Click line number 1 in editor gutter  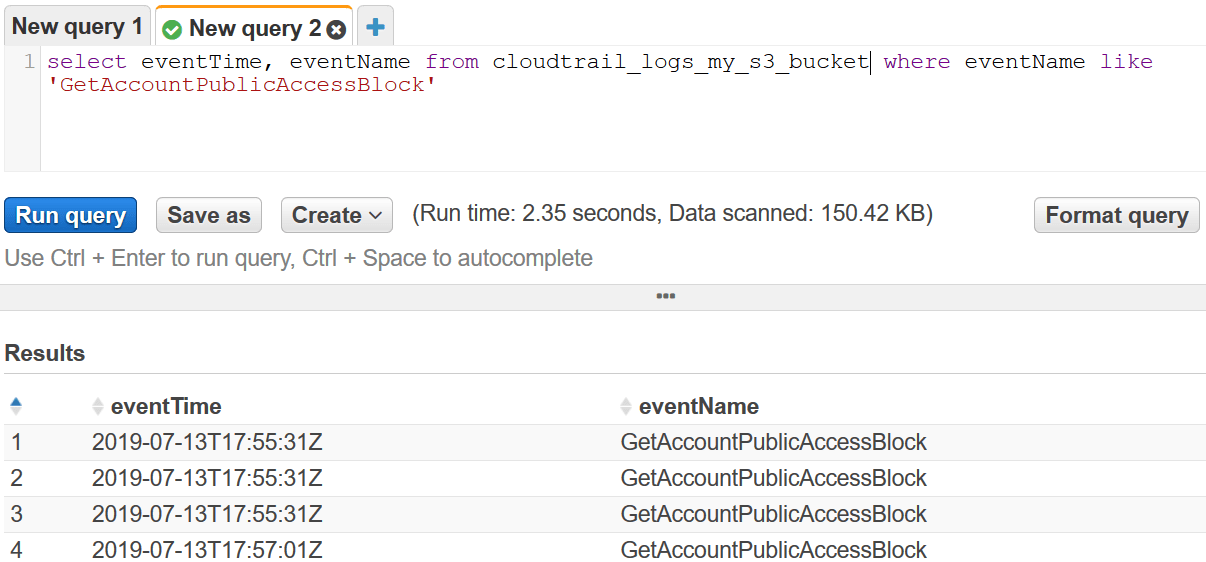(29, 62)
